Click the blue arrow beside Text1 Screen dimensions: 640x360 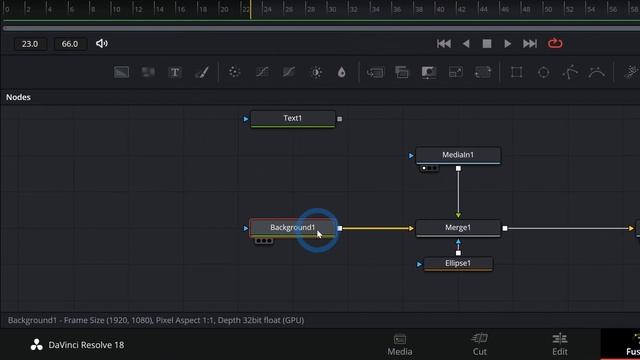[246, 119]
